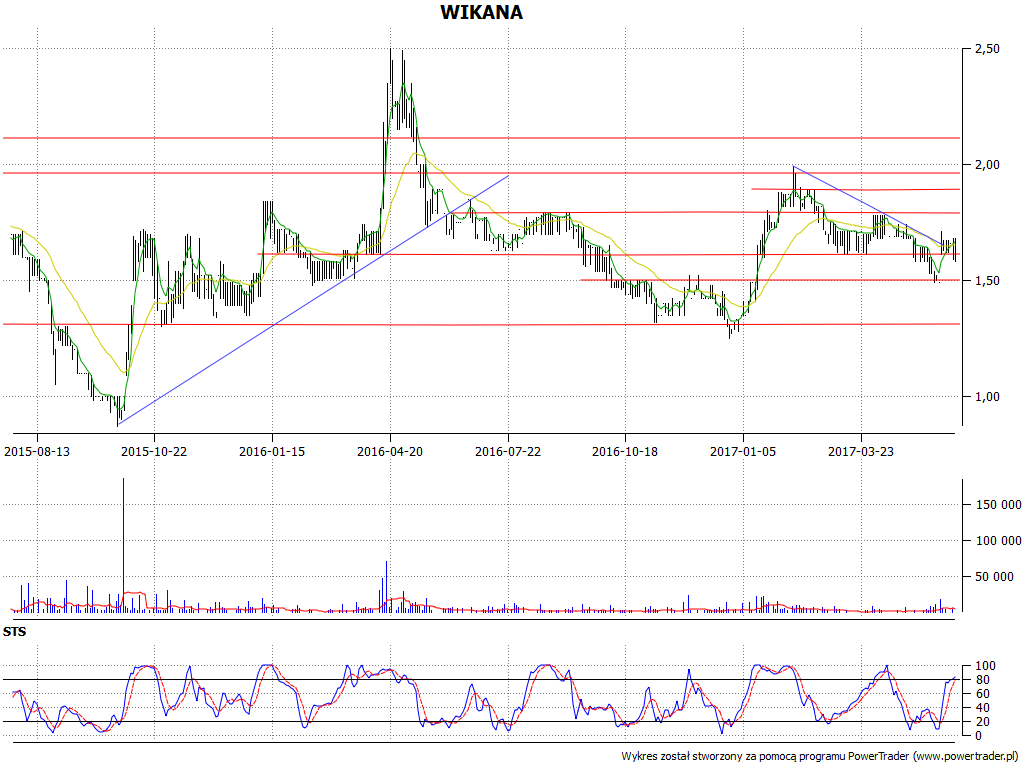1024x768 pixels.
Task: Click the tallest volume spike bar
Action: click(x=123, y=545)
